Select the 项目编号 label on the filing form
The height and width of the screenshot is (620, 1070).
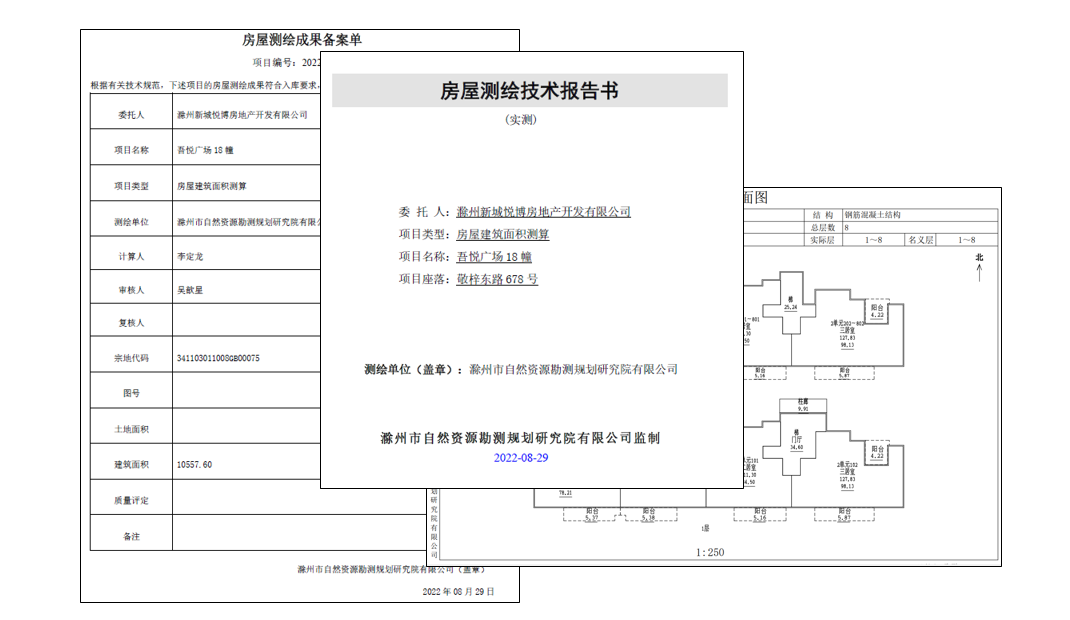coord(273,63)
